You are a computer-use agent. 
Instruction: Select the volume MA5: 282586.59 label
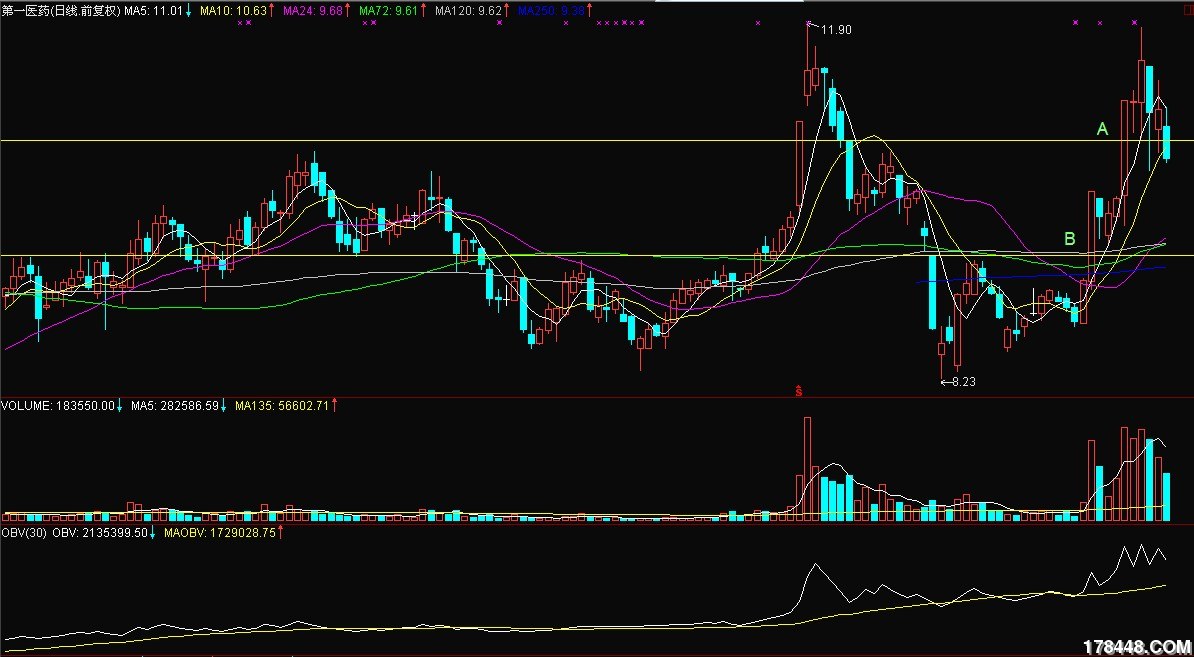click(x=174, y=406)
